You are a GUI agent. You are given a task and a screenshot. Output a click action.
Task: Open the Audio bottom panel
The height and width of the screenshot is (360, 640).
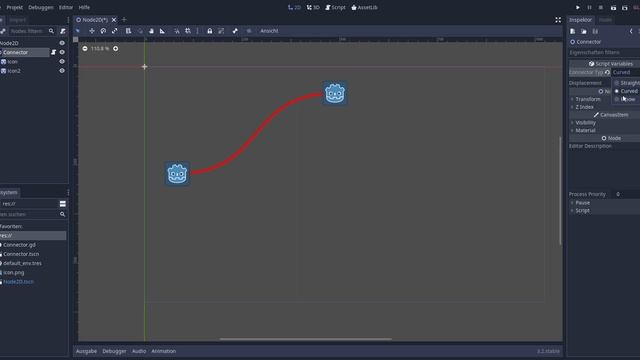139,351
